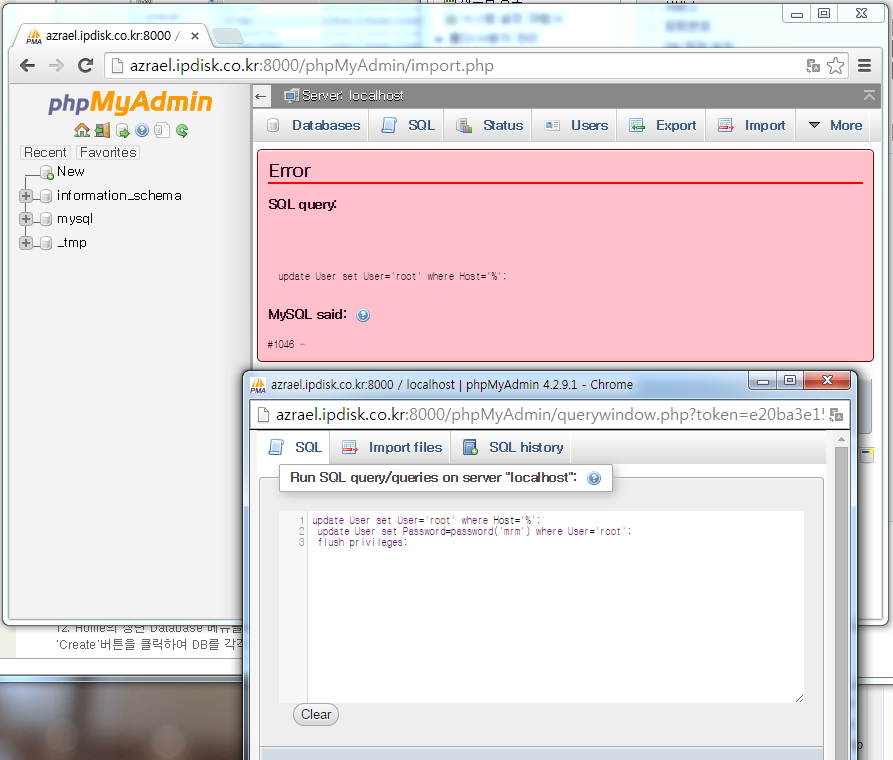Open the SQL history tab
Viewport: 893px width, 760px height.
click(x=513, y=447)
